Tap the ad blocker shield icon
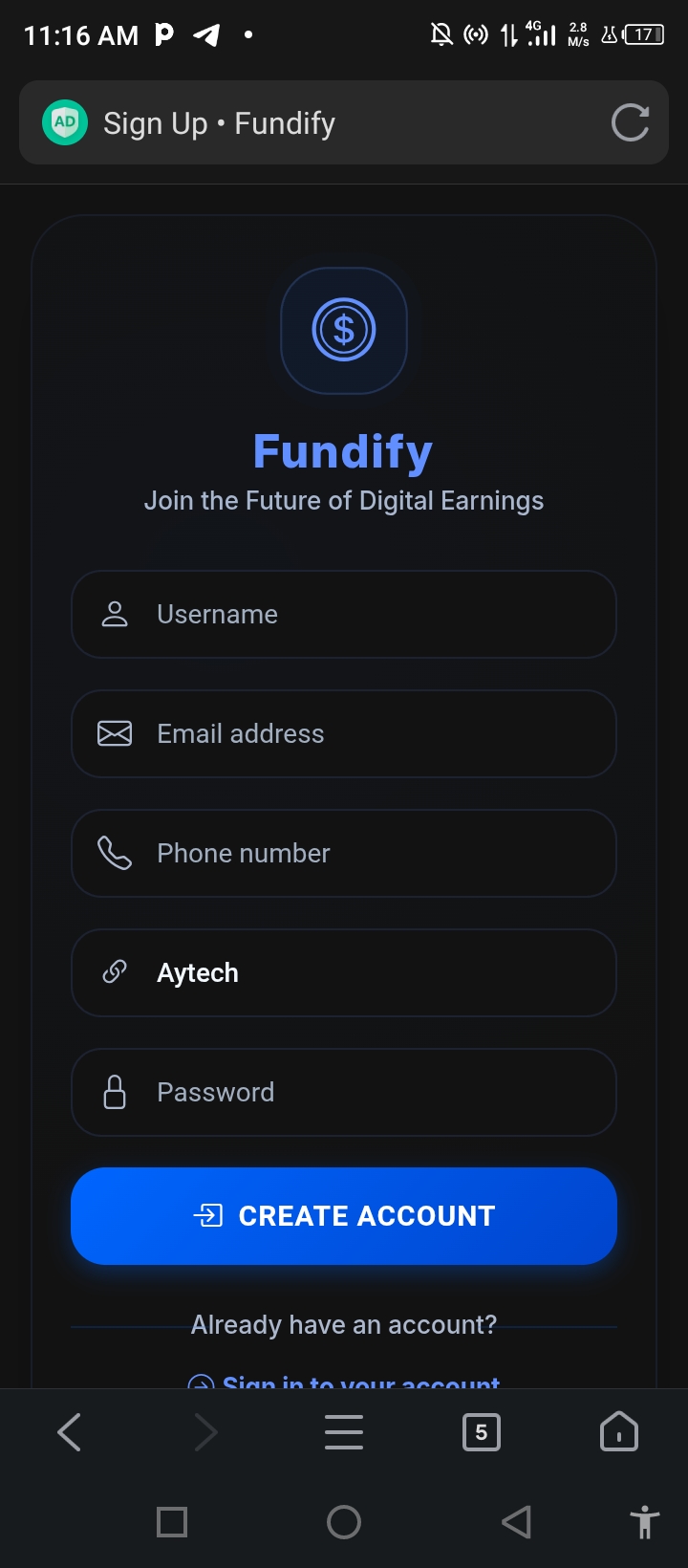The image size is (688, 1568). 65,122
